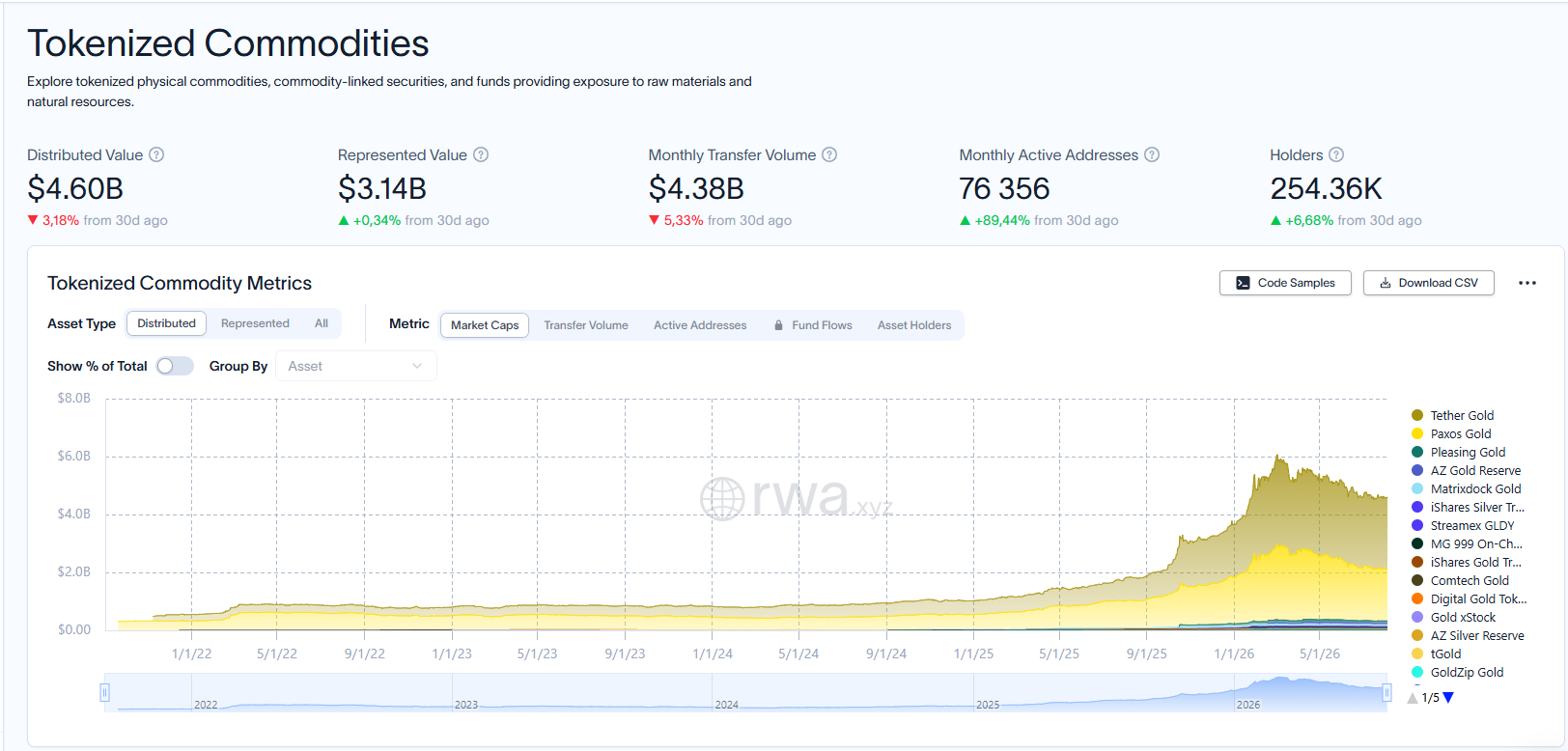
Task: Go to next legend page with down arrow
Action: (x=1448, y=698)
